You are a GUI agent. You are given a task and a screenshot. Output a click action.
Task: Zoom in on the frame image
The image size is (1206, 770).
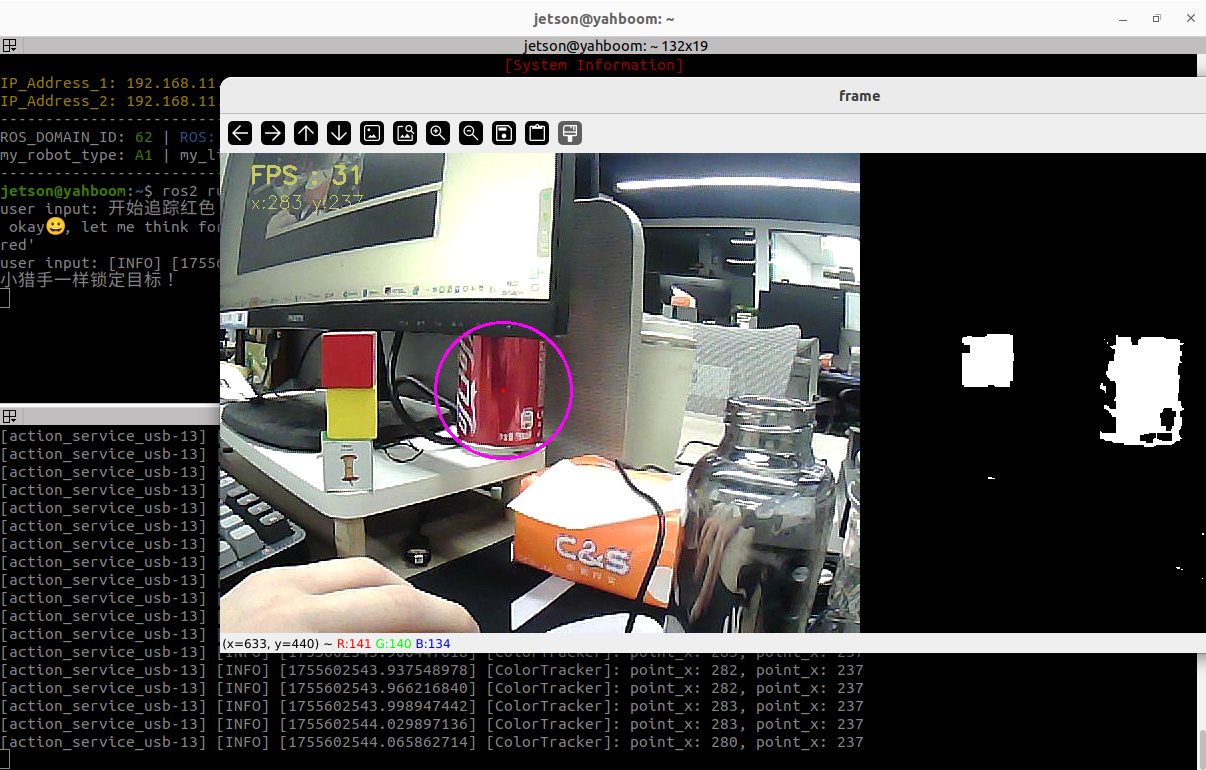438,133
